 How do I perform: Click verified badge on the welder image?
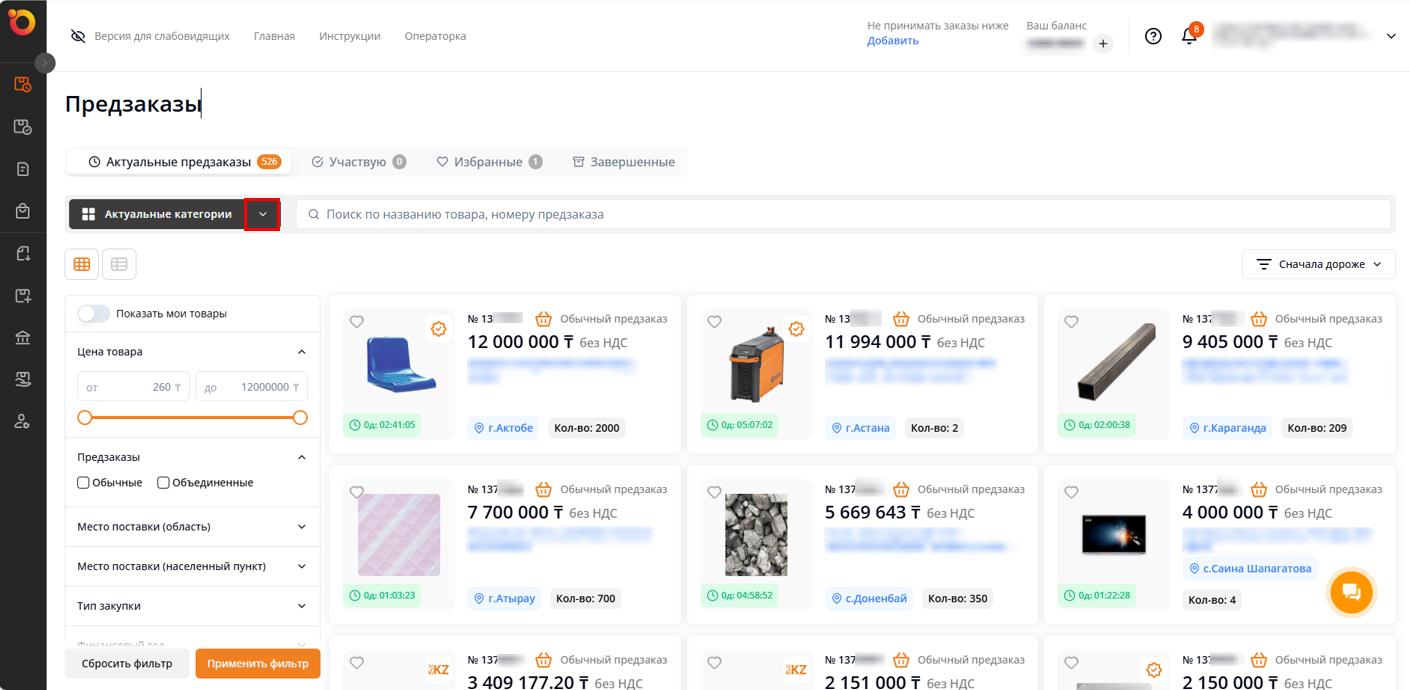(x=796, y=329)
